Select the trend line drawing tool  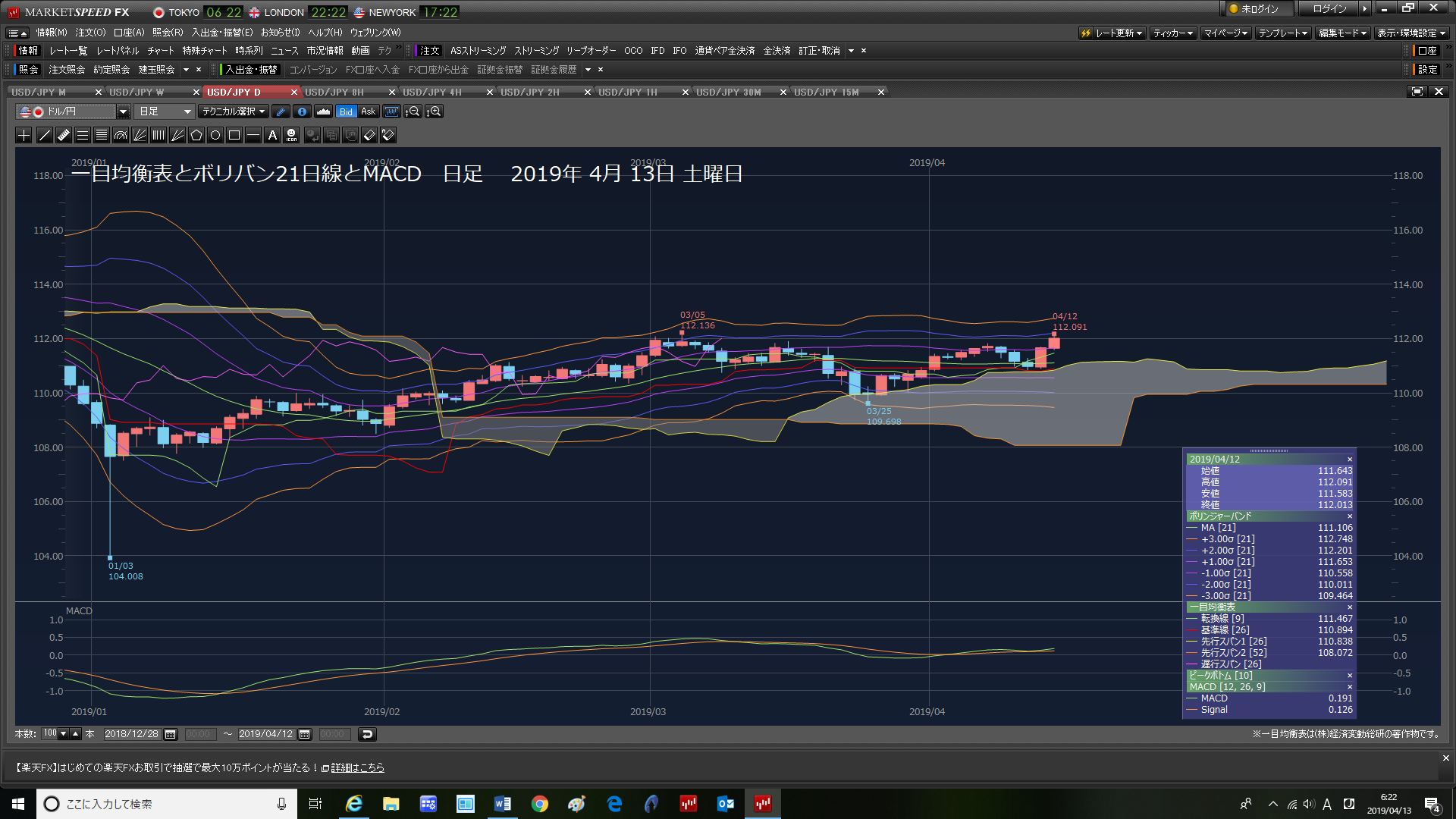44,135
